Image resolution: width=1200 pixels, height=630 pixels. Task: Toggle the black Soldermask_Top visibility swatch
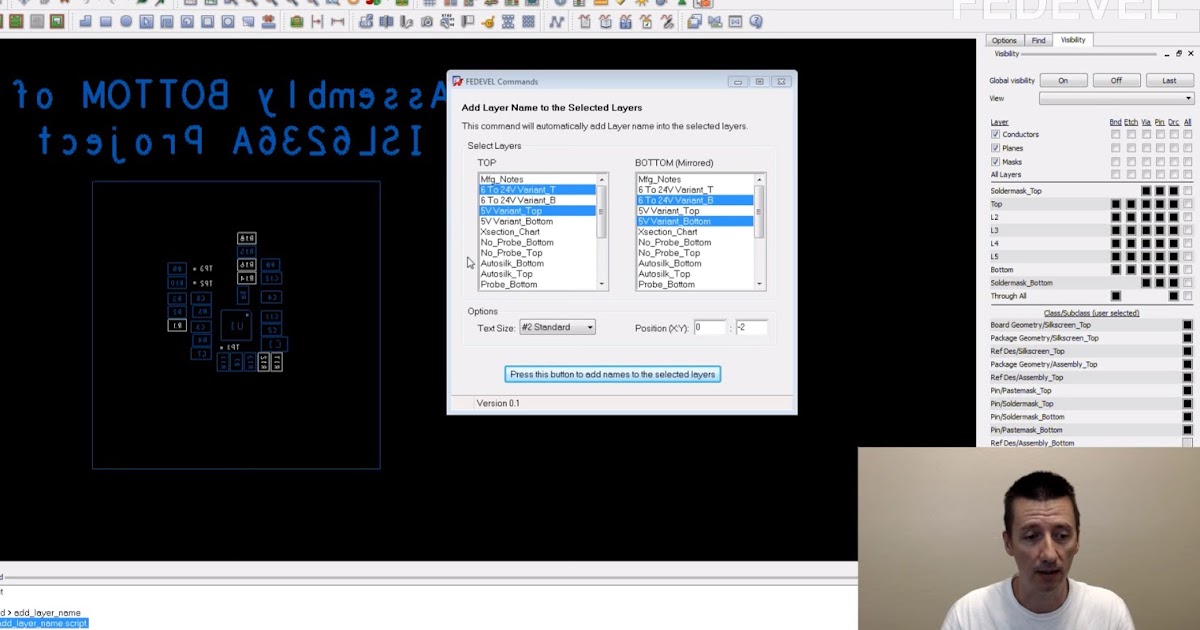[1146, 191]
